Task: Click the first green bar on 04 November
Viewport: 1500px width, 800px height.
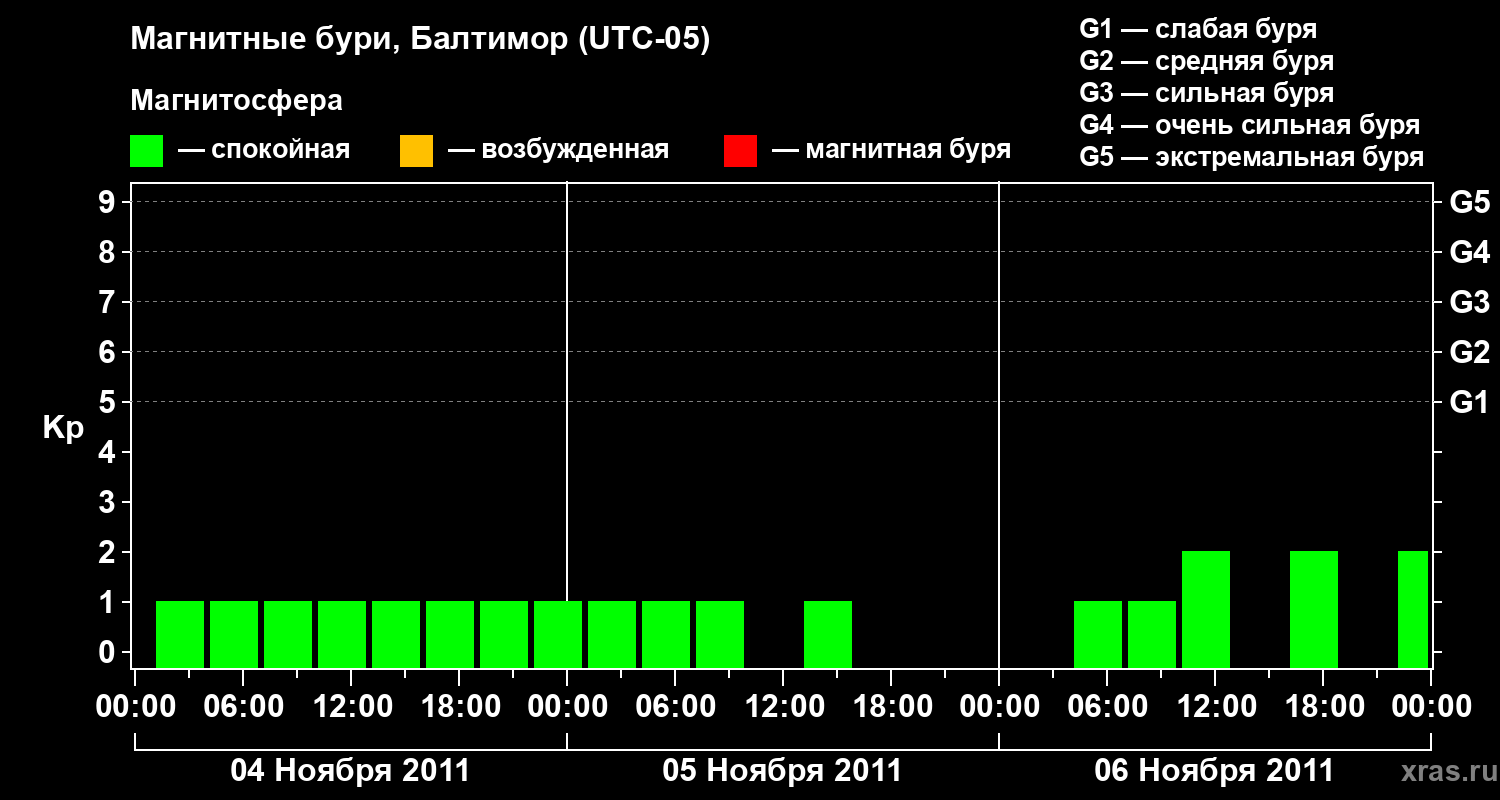Action: (x=180, y=634)
